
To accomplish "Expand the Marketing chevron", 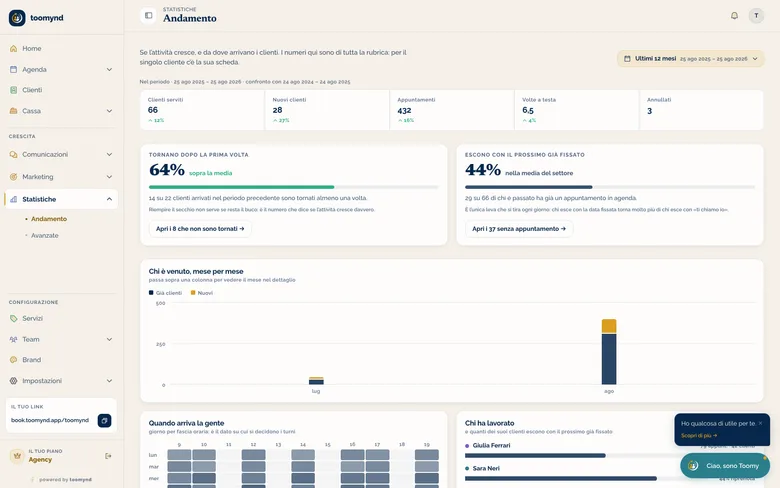I will point(109,177).
